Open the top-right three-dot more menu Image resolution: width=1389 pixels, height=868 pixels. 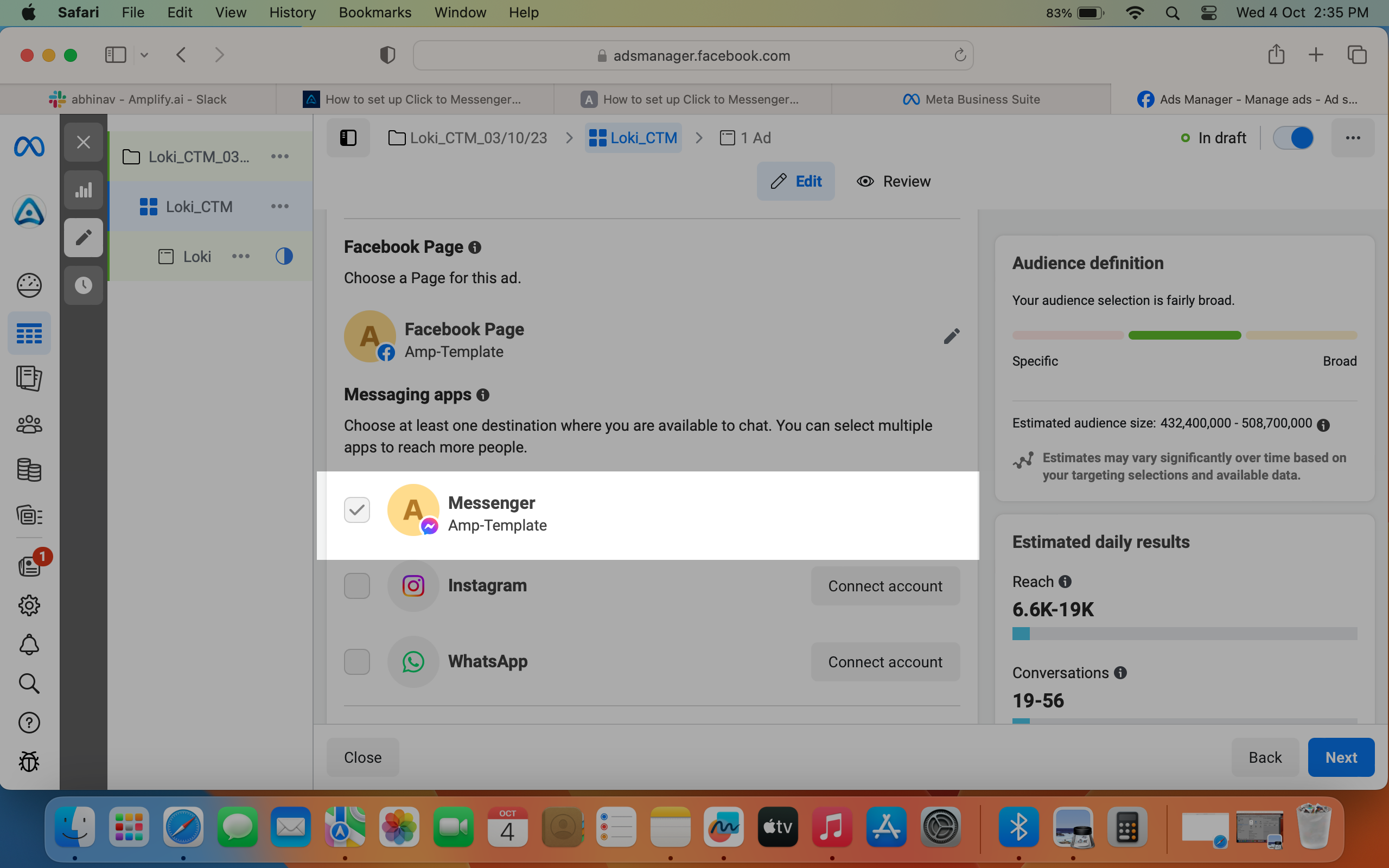pos(1353,138)
